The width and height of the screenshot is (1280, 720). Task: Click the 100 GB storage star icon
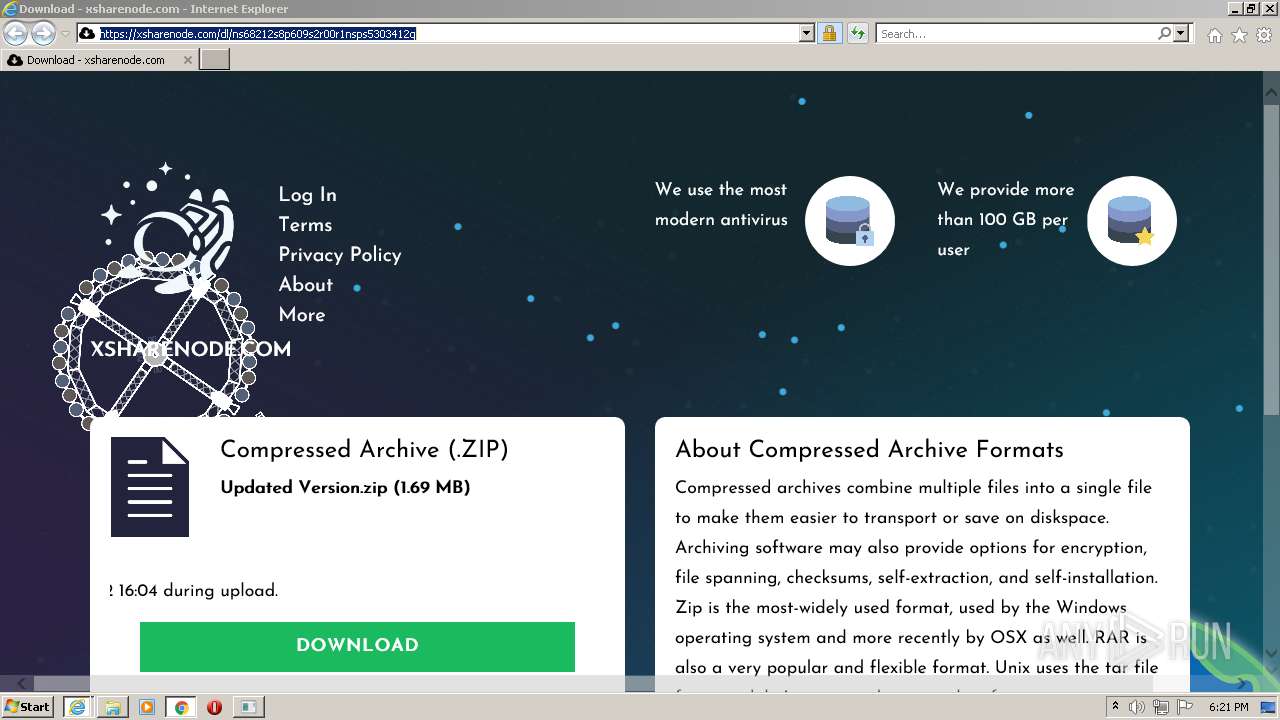[x=1131, y=221]
